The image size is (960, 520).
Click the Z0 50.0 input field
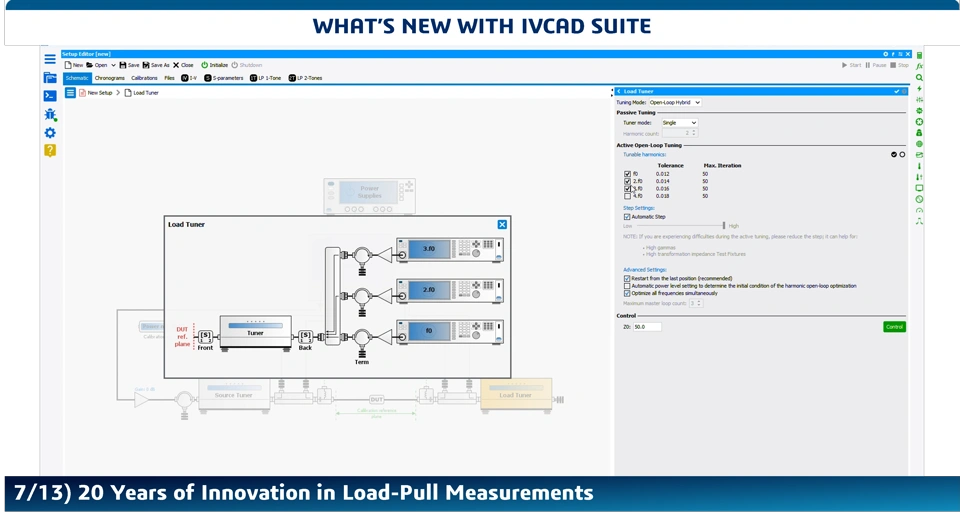[647, 327]
